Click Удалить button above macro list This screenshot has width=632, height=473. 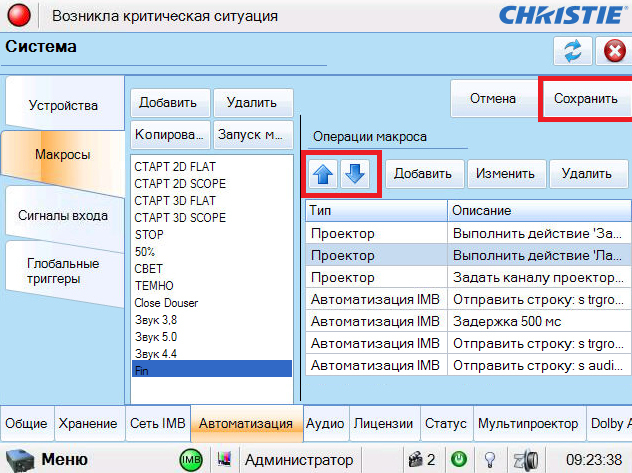253,103
